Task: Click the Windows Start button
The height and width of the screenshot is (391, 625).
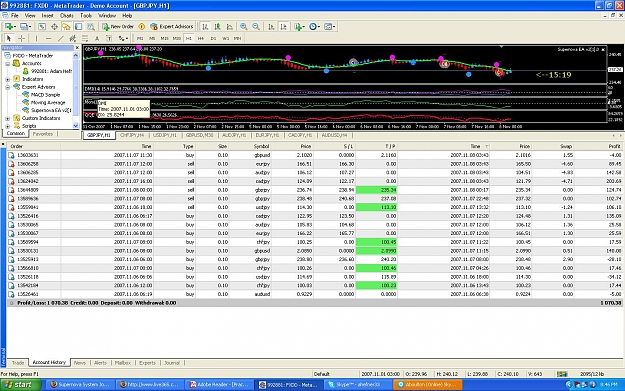Action: [x=21, y=385]
